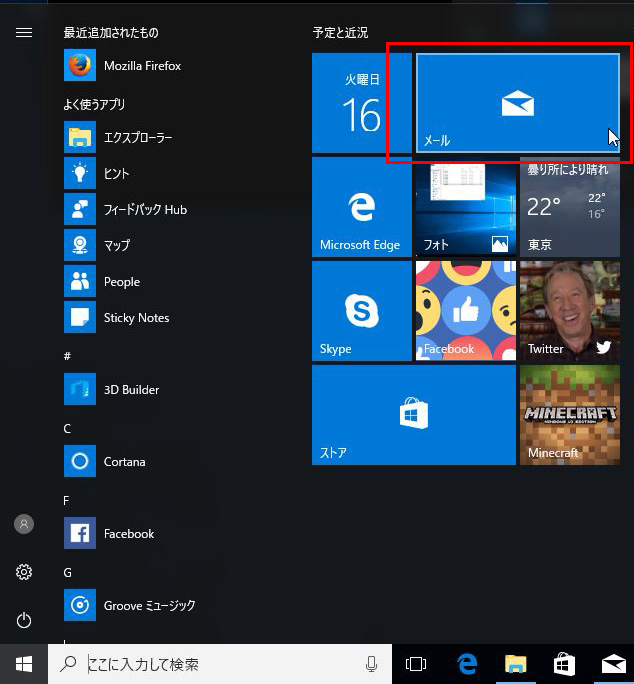
Task: Open the メール tile
Action: (518, 103)
